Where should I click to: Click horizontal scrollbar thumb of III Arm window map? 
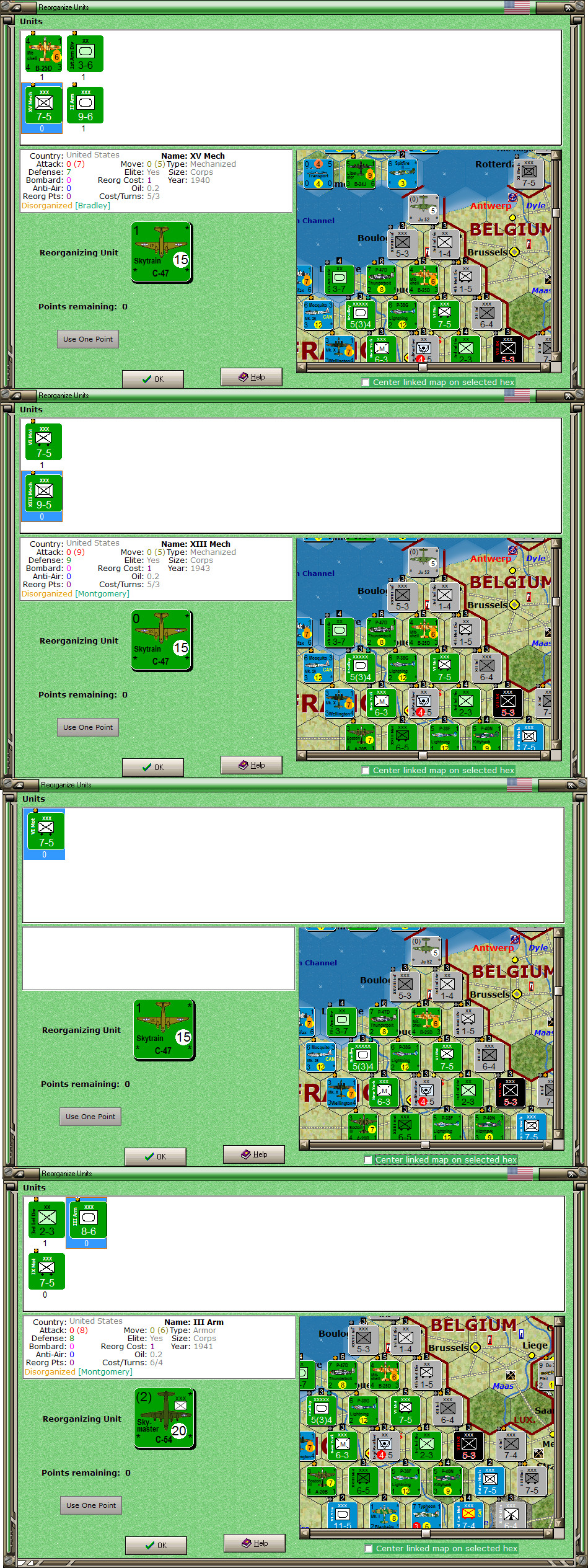click(x=426, y=1533)
